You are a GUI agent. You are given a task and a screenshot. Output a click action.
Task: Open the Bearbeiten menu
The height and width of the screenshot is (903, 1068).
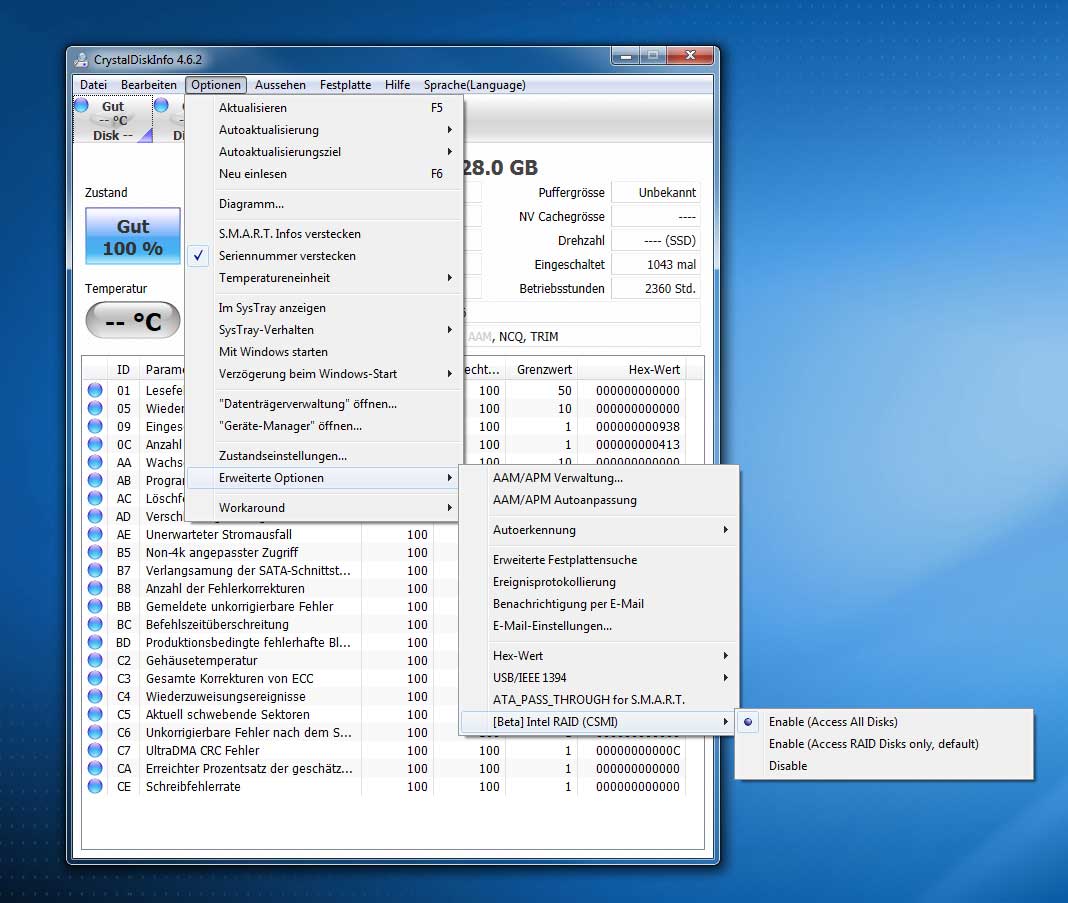(x=148, y=84)
